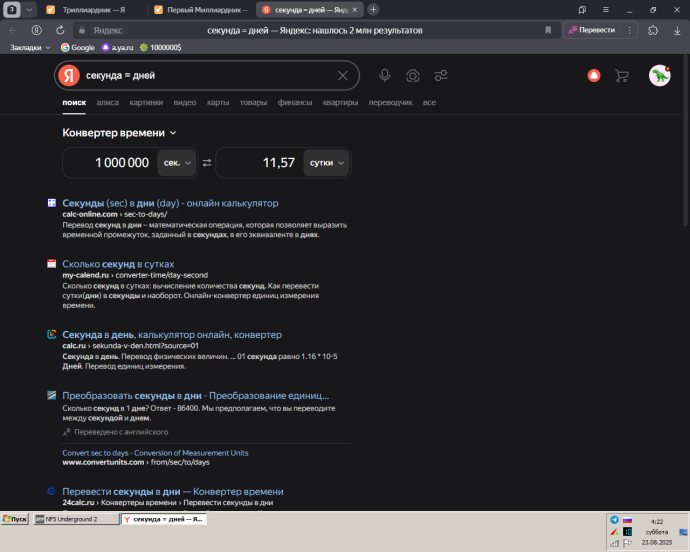The width and height of the screenshot is (690, 552).
Task: Open a.ya.ru bookmark
Action: (x=117, y=48)
